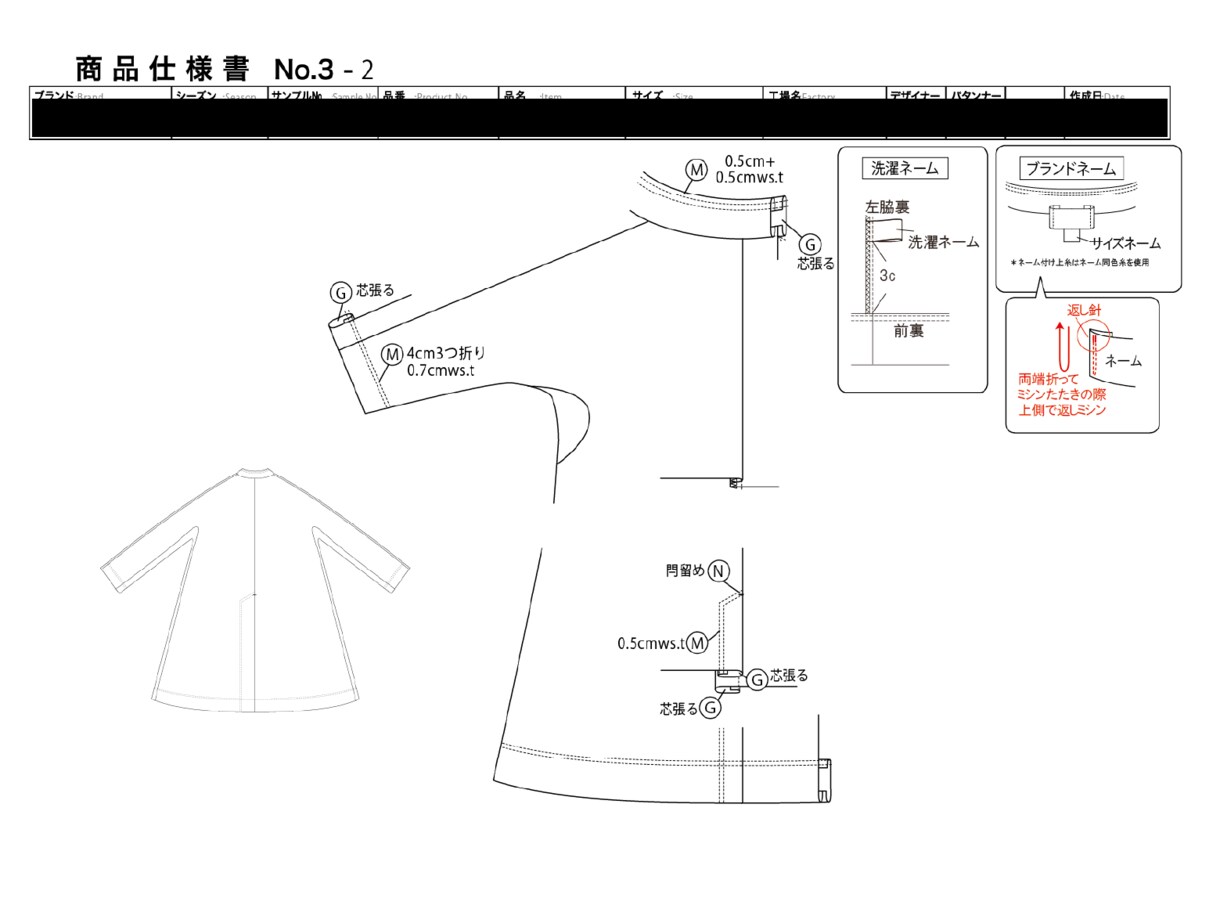Click the "品名" header cell
This screenshot has width=1220, height=923.
(x=562, y=96)
